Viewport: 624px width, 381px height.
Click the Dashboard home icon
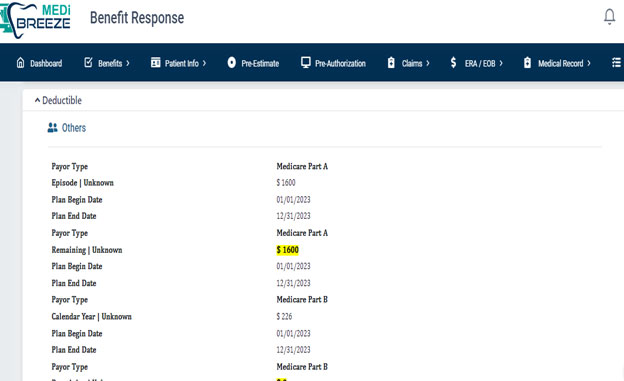tap(20, 63)
